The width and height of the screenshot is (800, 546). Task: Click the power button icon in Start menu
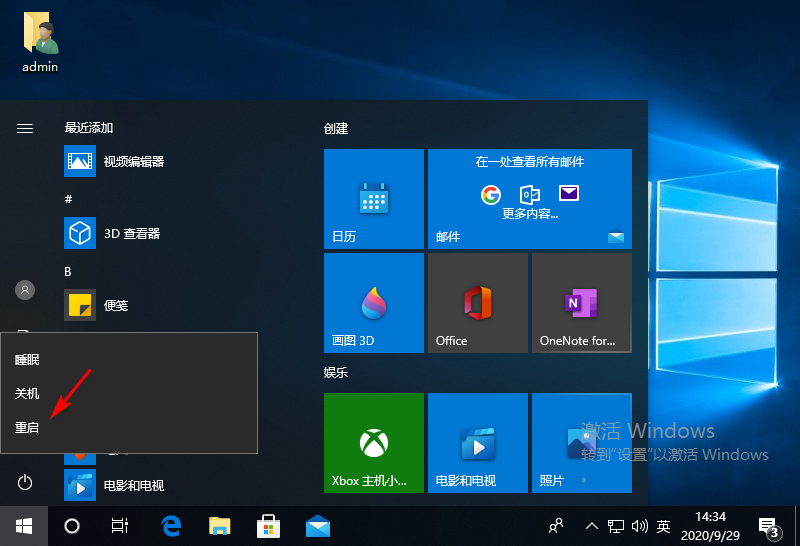25,483
